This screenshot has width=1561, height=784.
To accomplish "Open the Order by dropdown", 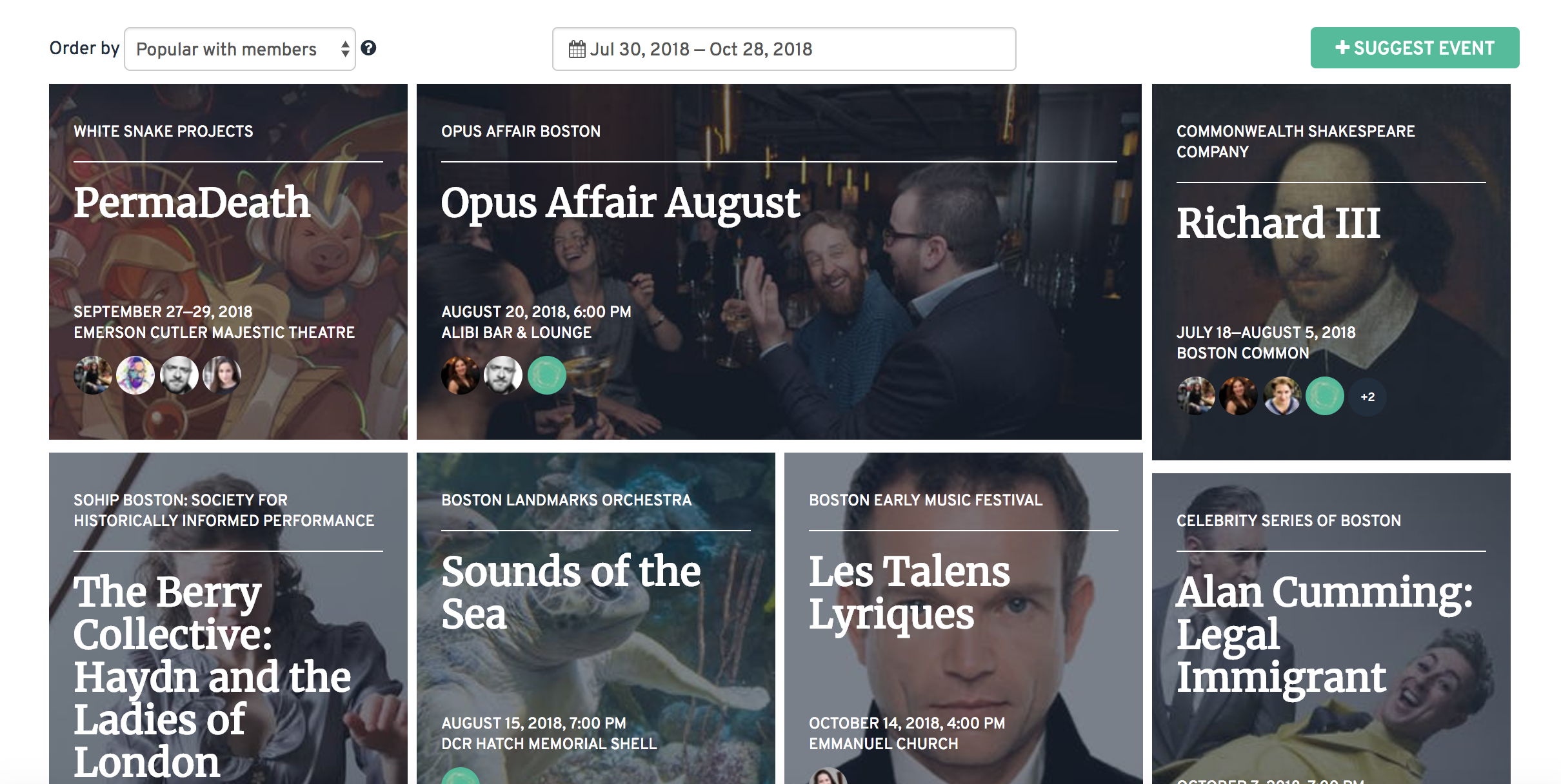I will [240, 49].
